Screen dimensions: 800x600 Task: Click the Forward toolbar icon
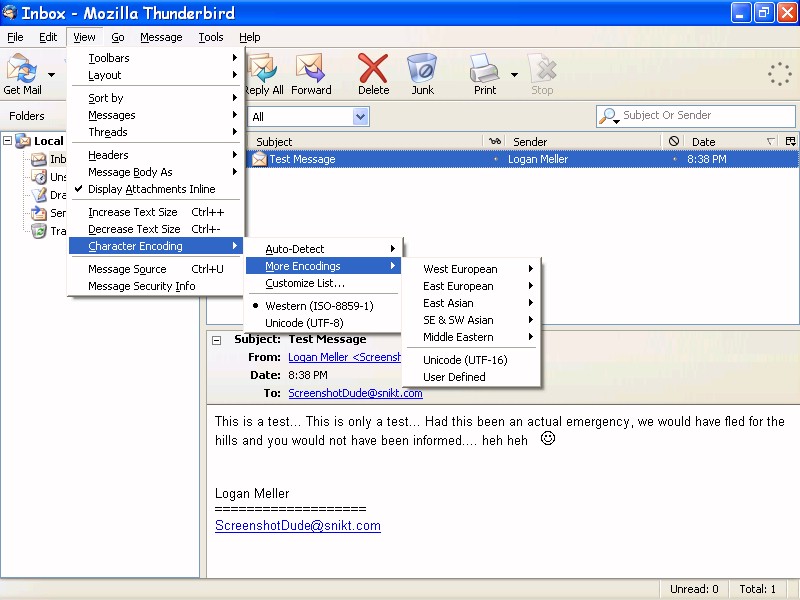tap(311, 69)
